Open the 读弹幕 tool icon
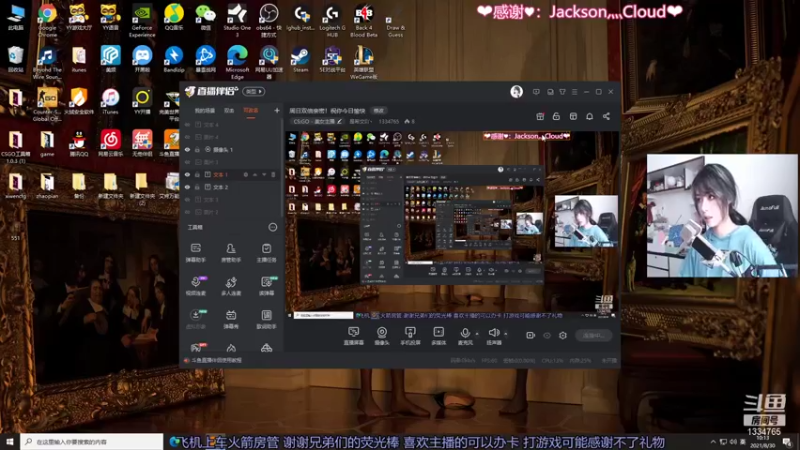Image resolution: width=800 pixels, height=450 pixels. (x=266, y=282)
